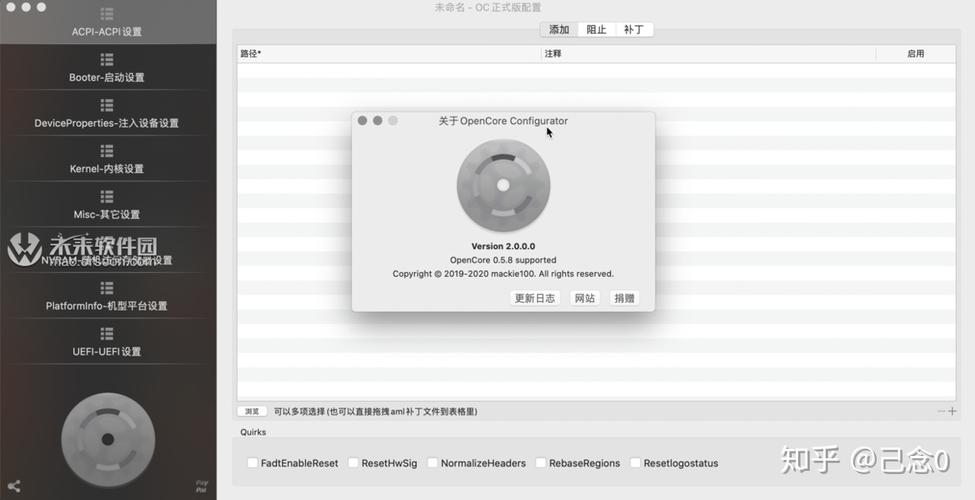975x500 pixels.
Task: Switch to the 添加 tab
Action: [x=559, y=29]
